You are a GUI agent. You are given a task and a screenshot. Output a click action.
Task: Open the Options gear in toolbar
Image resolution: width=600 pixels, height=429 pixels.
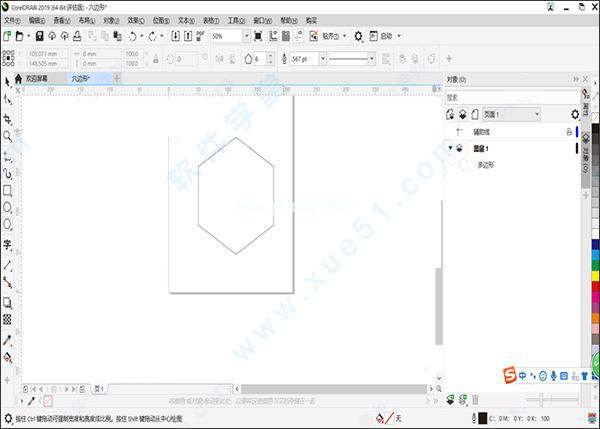coord(359,36)
